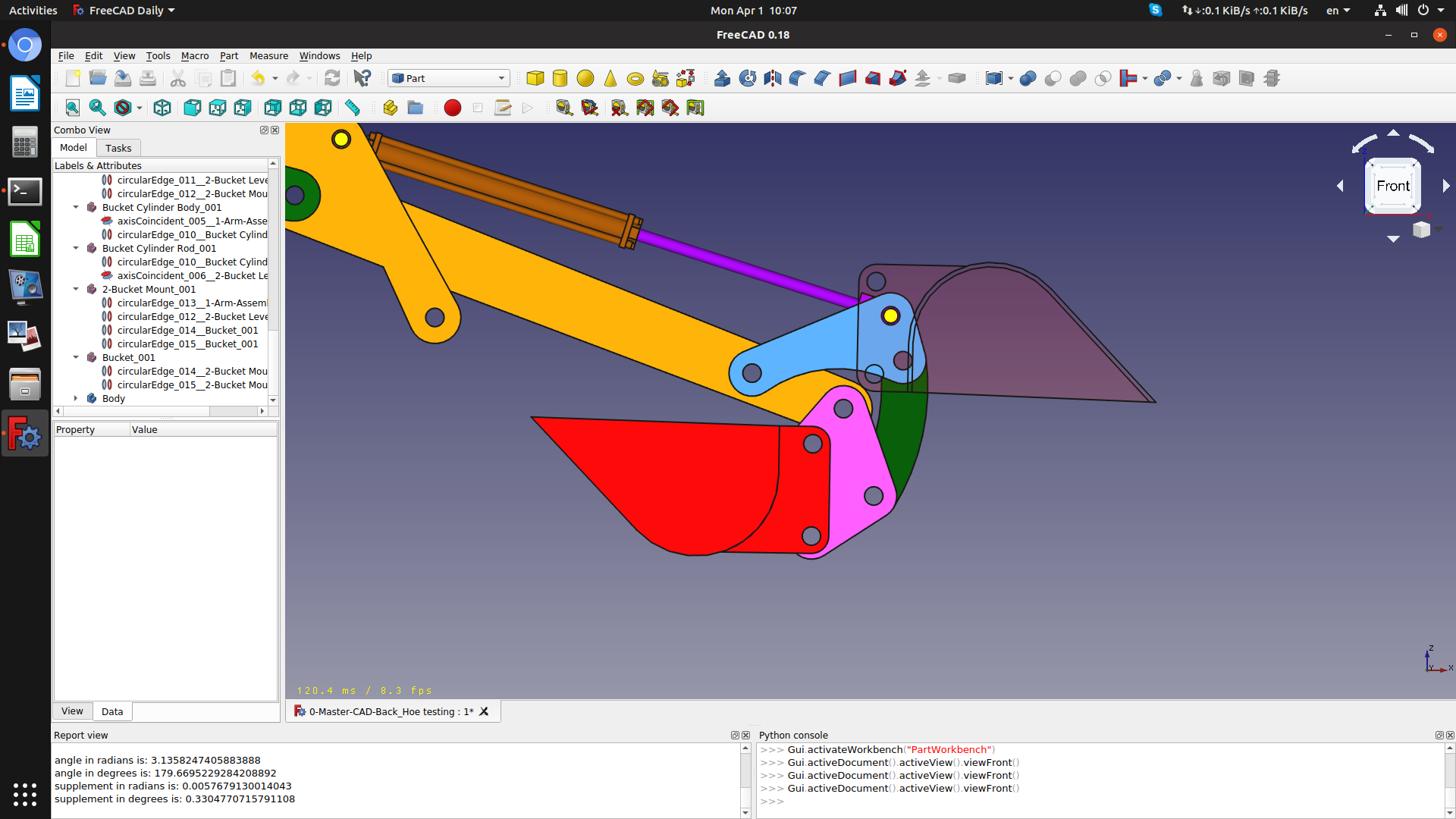The height and width of the screenshot is (819, 1456).
Task: Switch to the Tasks tab
Action: pos(118,148)
